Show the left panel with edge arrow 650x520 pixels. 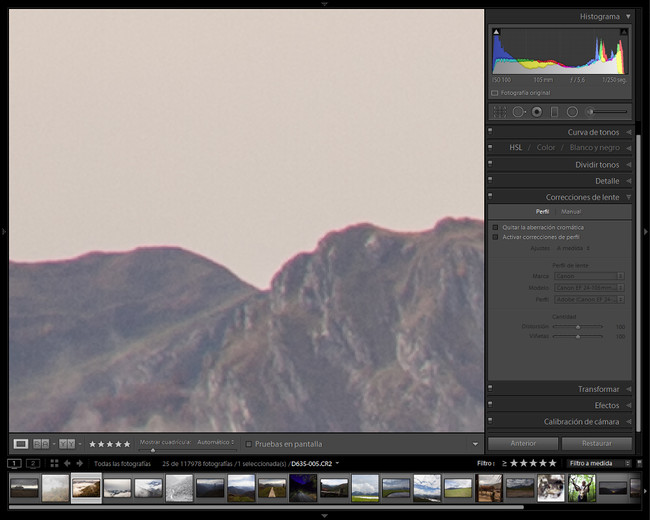[x=3, y=231]
